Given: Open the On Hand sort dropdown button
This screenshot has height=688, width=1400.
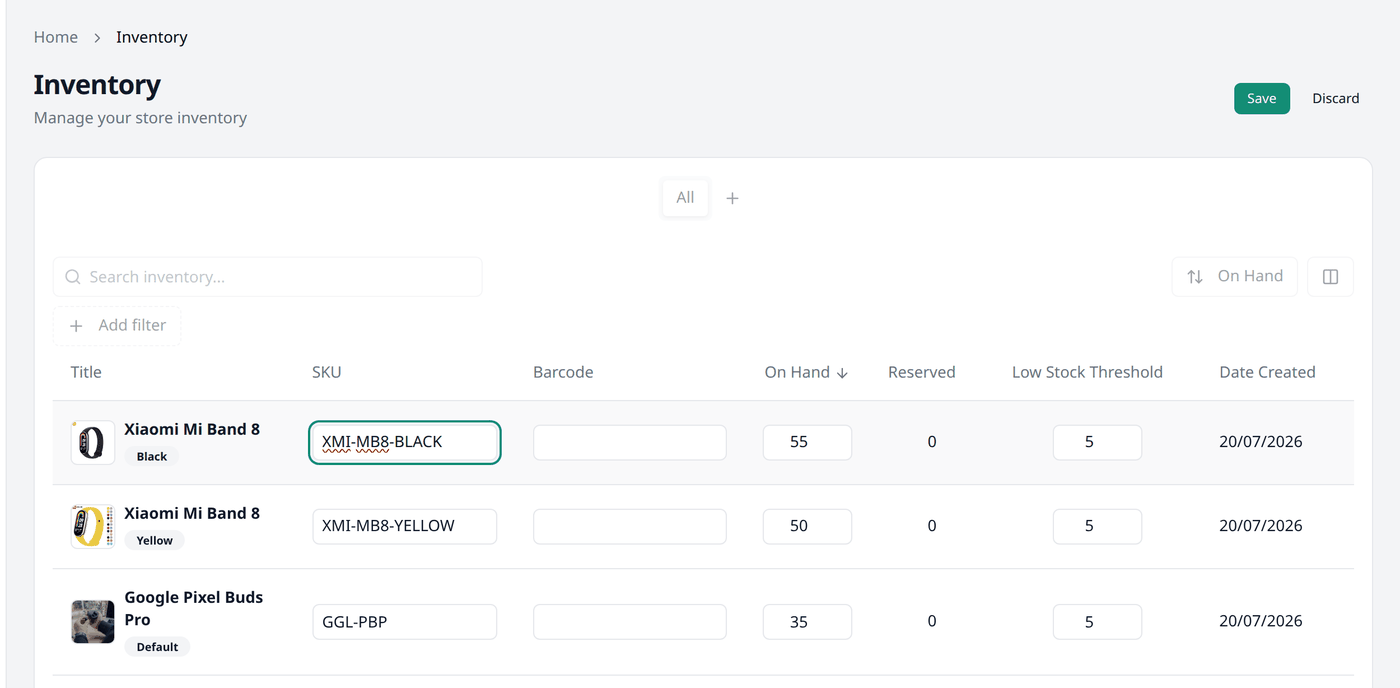Looking at the screenshot, I should click(1234, 277).
